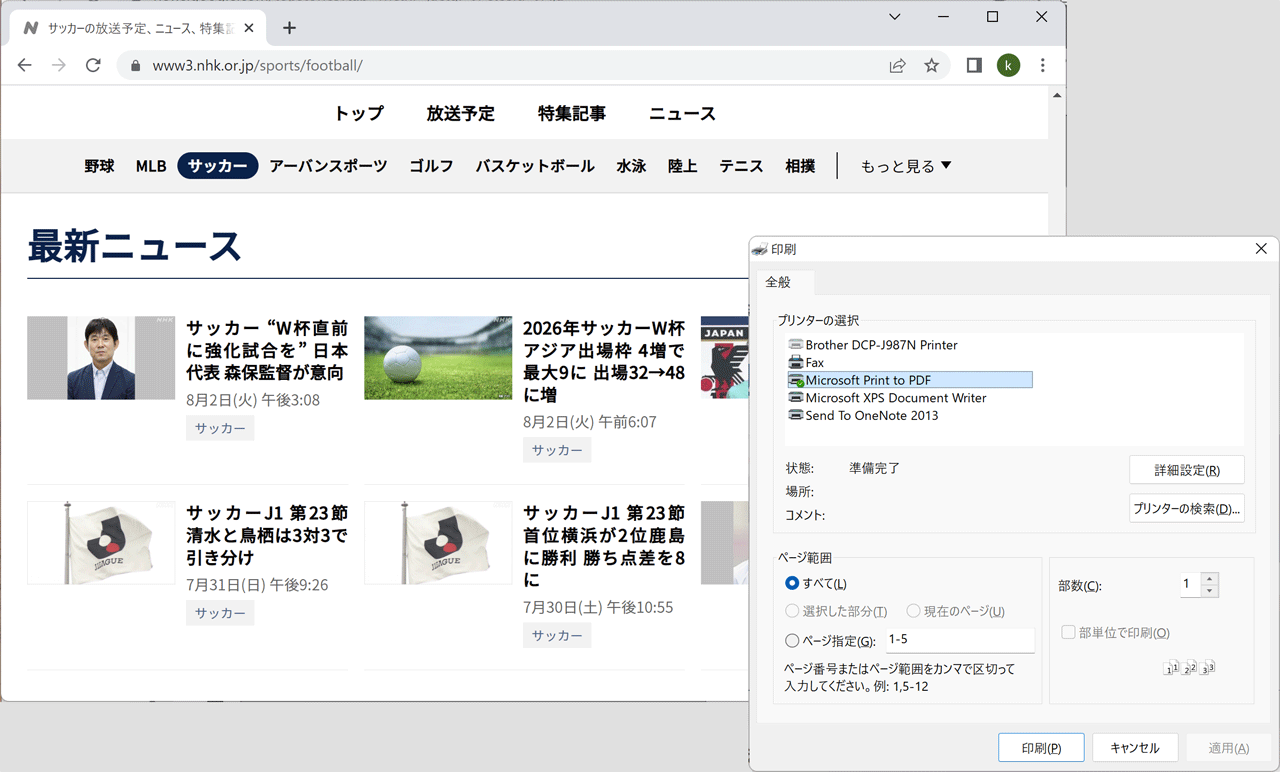Click the share page icon in address bar
This screenshot has height=772, width=1280.
[x=897, y=65]
